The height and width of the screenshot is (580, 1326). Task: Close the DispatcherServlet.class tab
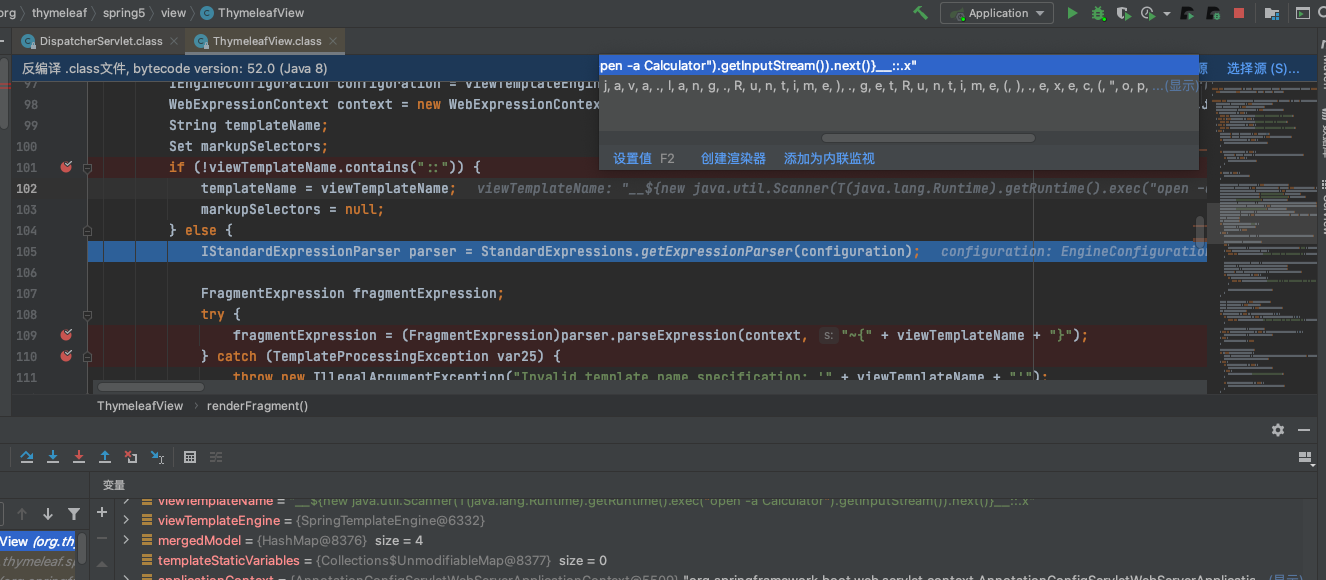pyautogui.click(x=174, y=41)
